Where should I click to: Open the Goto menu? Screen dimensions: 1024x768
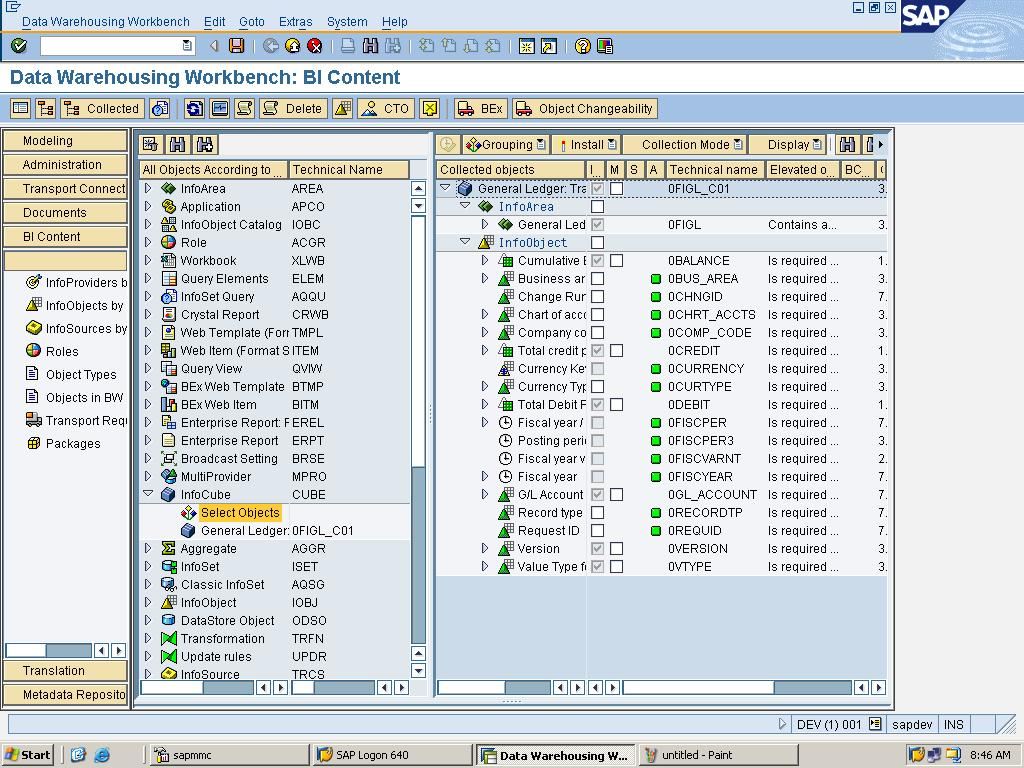coord(251,22)
